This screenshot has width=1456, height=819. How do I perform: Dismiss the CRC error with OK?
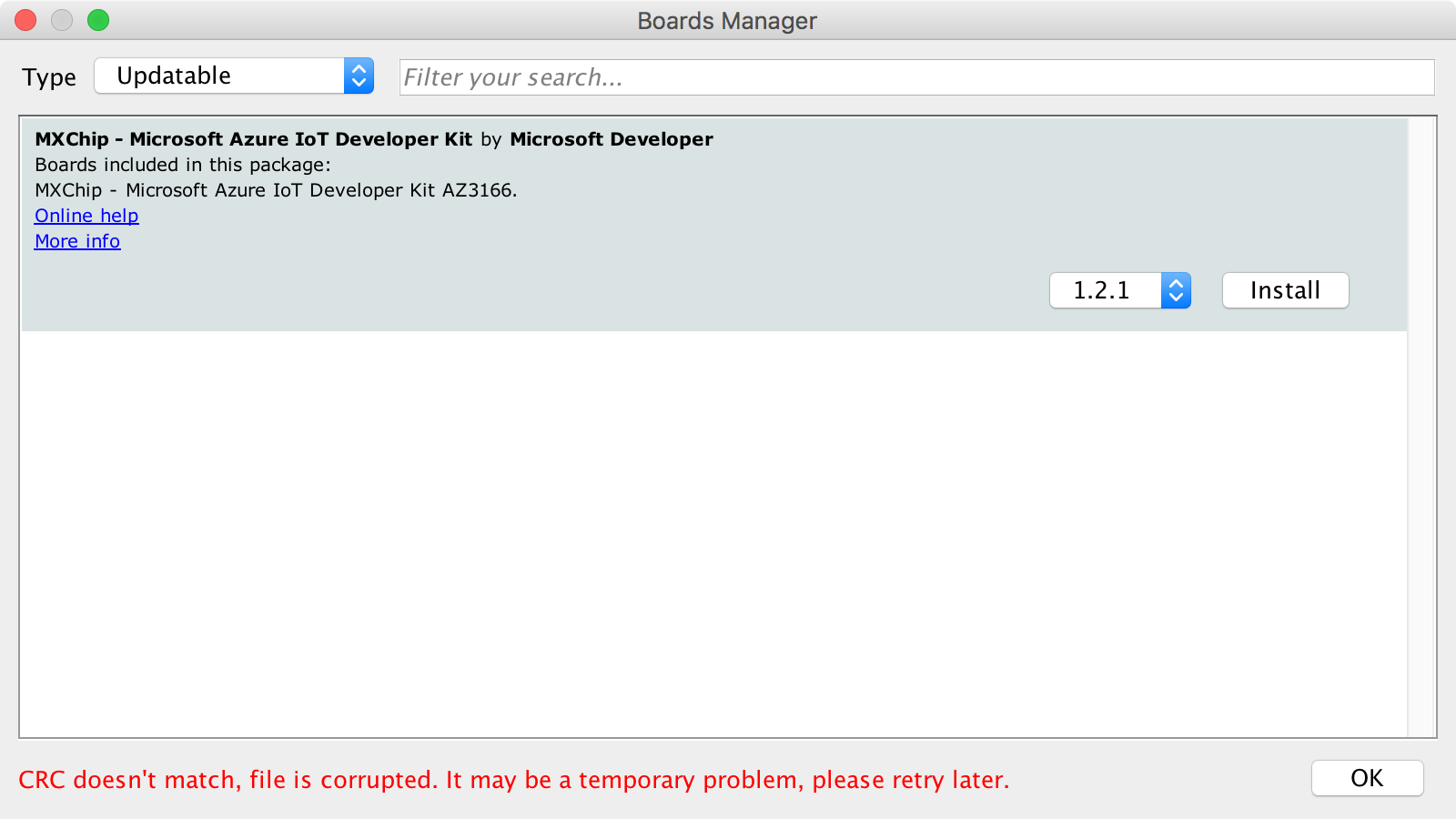pos(1367,778)
